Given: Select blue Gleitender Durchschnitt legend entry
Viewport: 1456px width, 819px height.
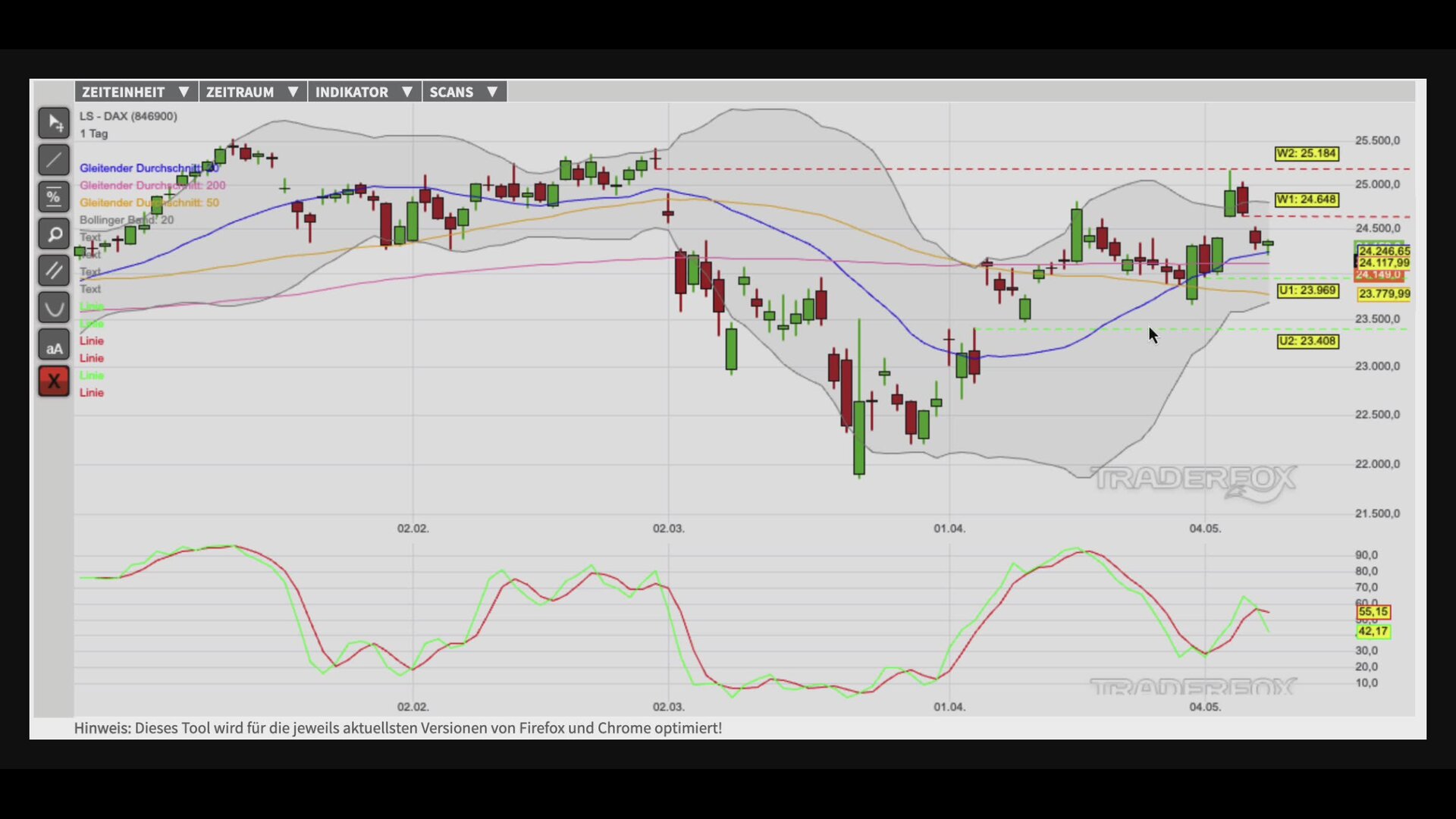Looking at the screenshot, I should (149, 168).
